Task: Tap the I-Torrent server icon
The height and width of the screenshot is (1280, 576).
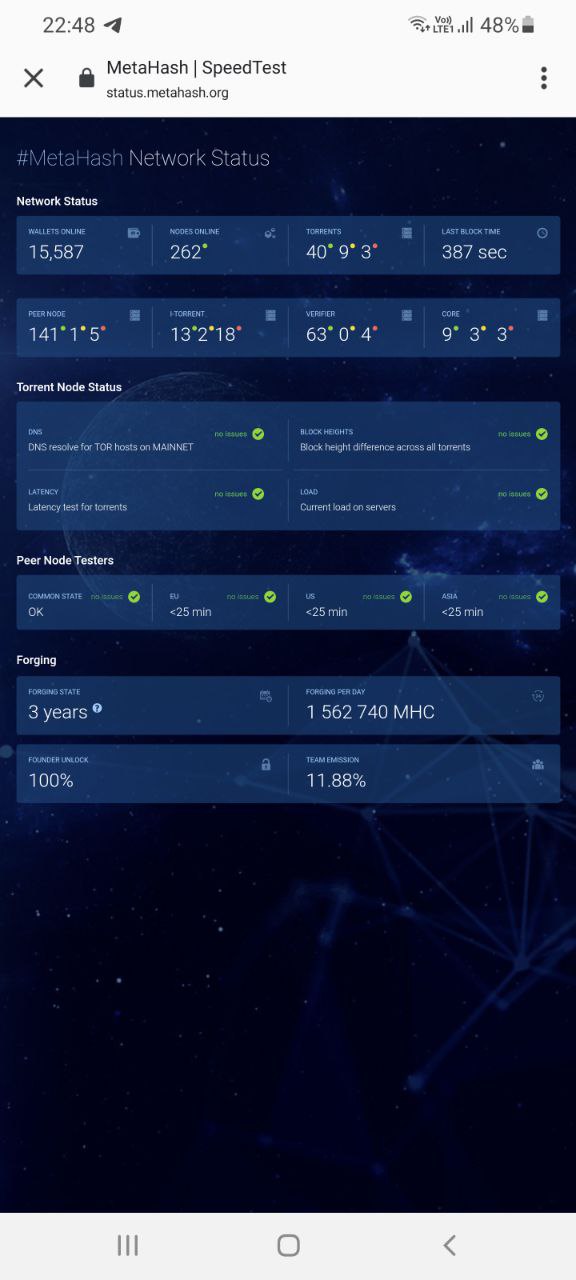Action: (271, 315)
